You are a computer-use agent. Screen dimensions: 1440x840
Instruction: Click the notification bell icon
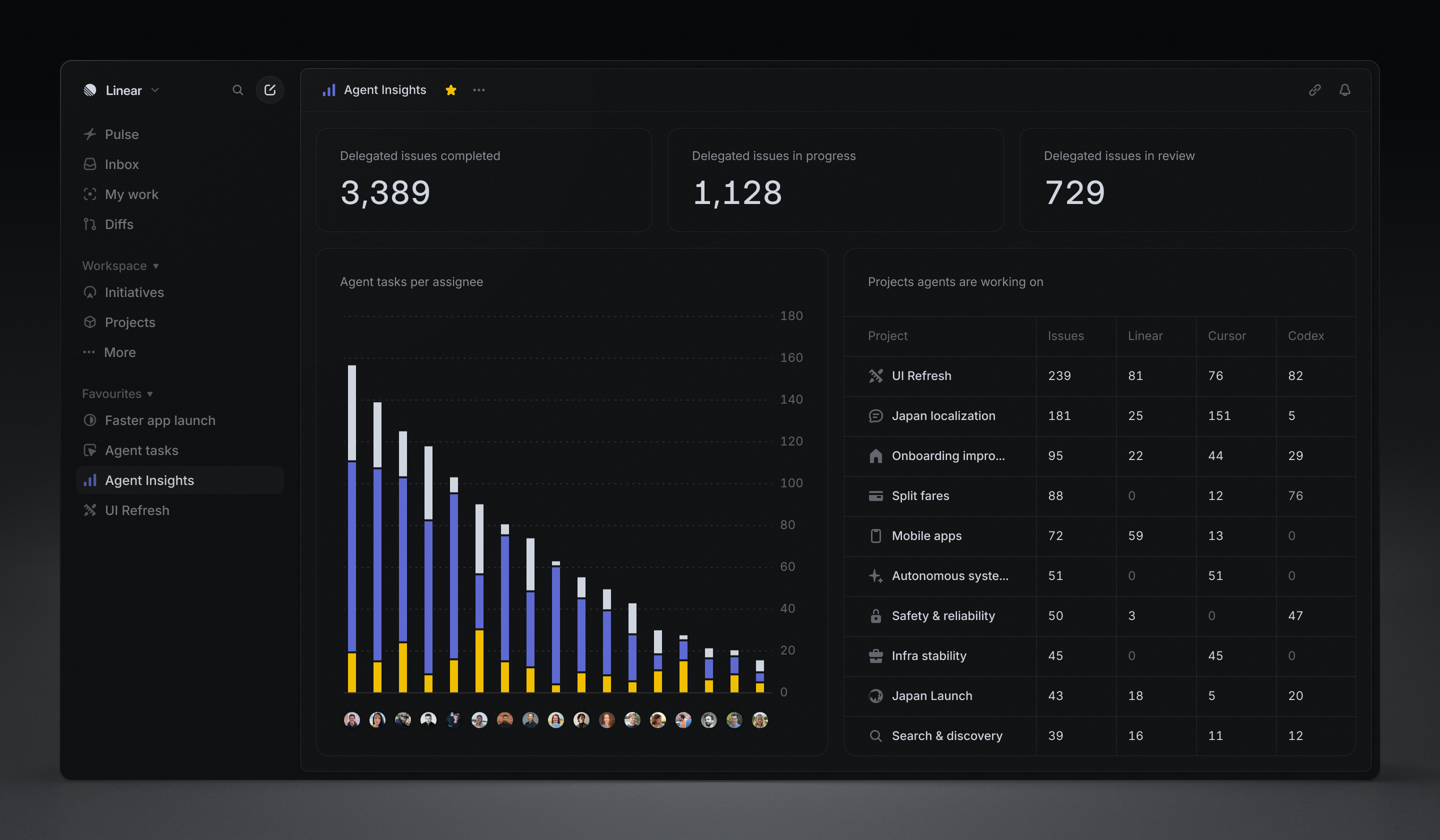coord(1344,90)
